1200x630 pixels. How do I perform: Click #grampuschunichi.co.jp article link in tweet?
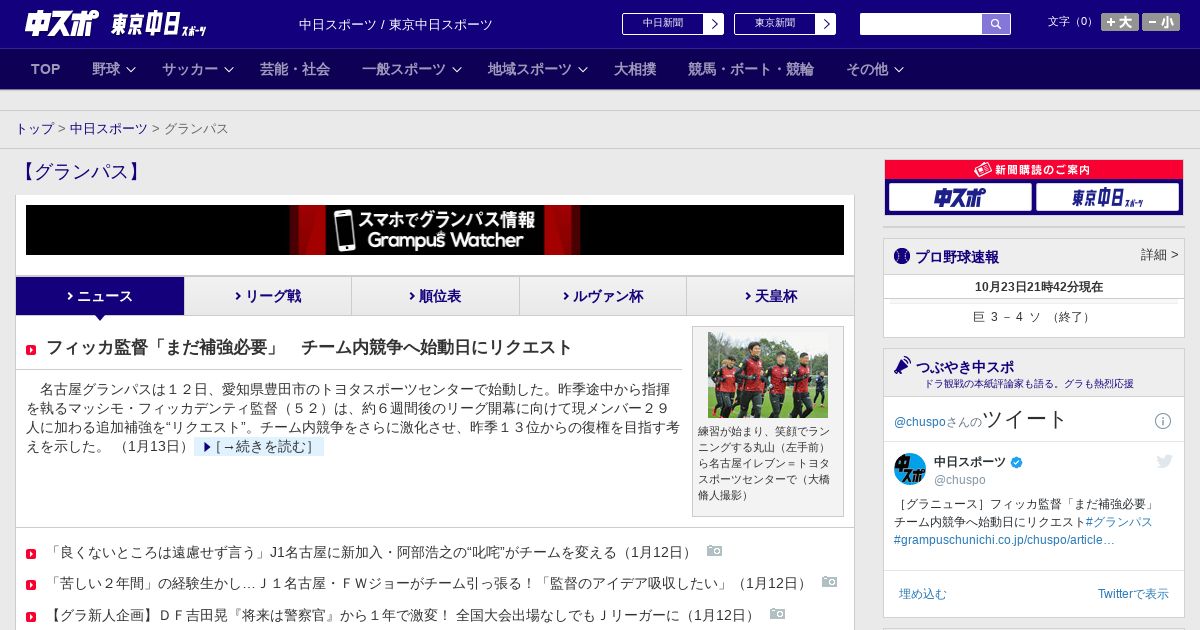pyautogui.click(x=1004, y=540)
